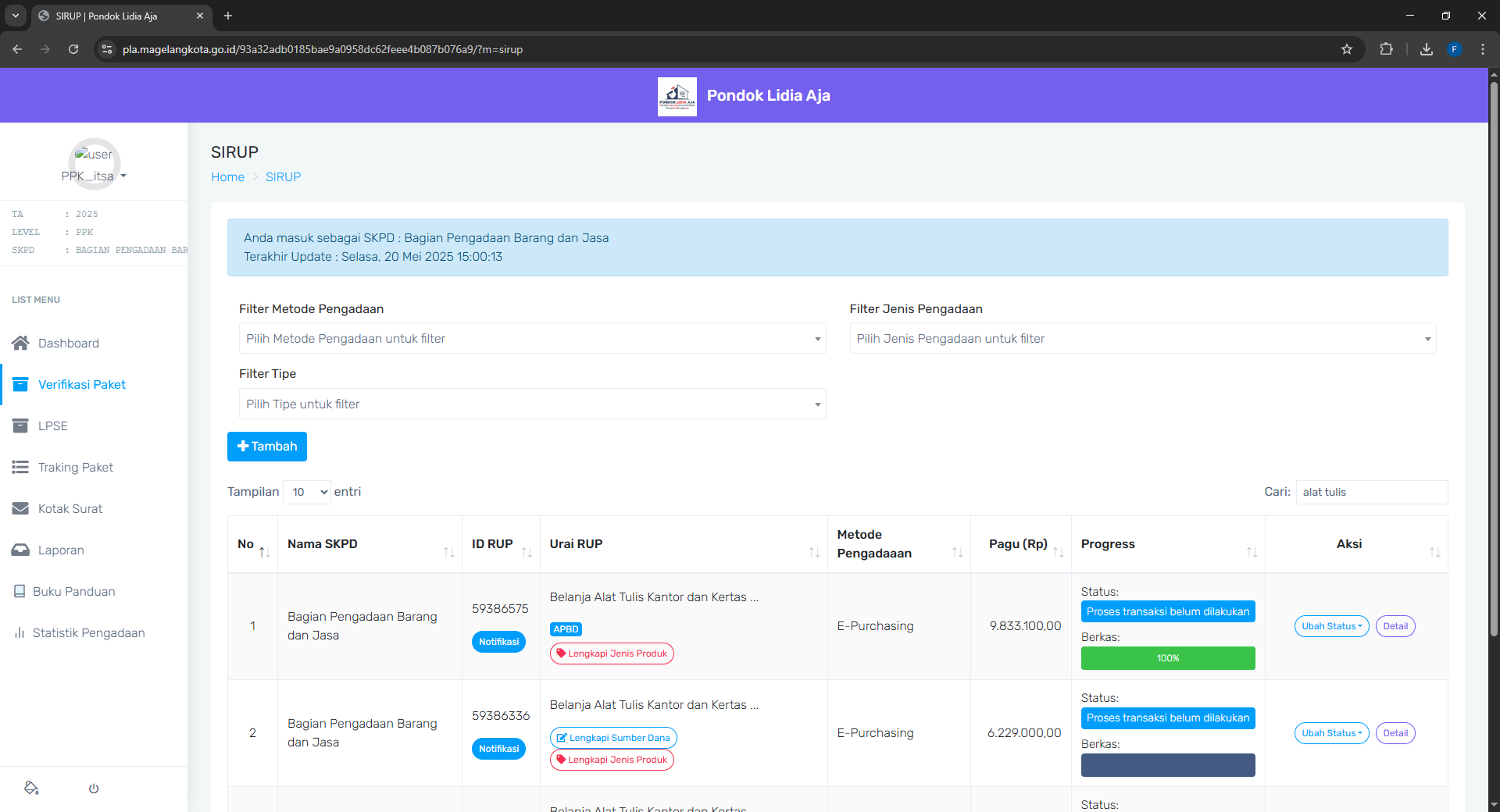Reload the page in browser

(73, 49)
